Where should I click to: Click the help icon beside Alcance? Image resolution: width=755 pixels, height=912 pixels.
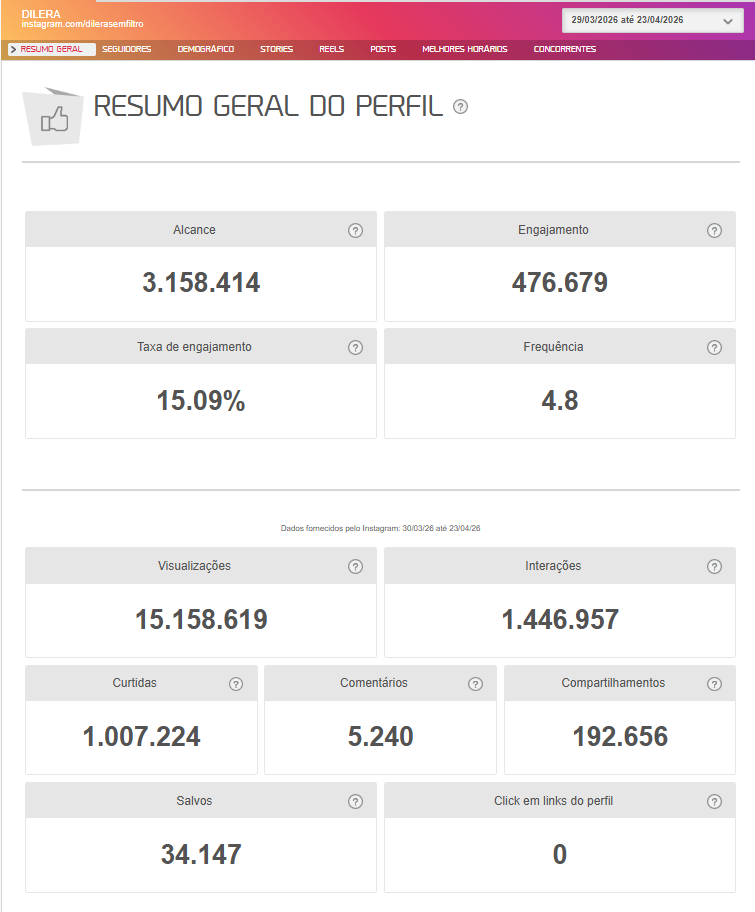(355, 230)
